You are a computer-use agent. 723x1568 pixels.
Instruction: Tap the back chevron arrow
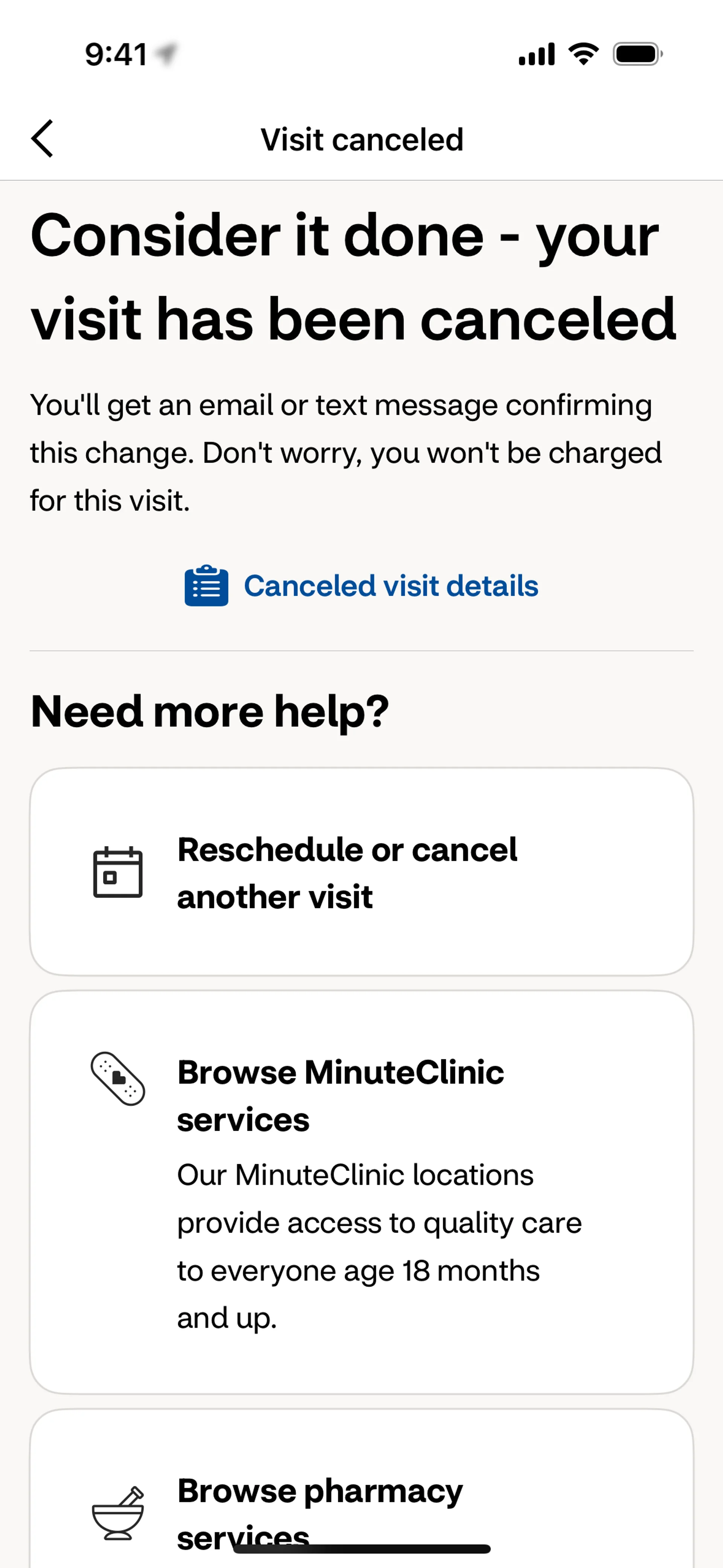[x=43, y=139]
